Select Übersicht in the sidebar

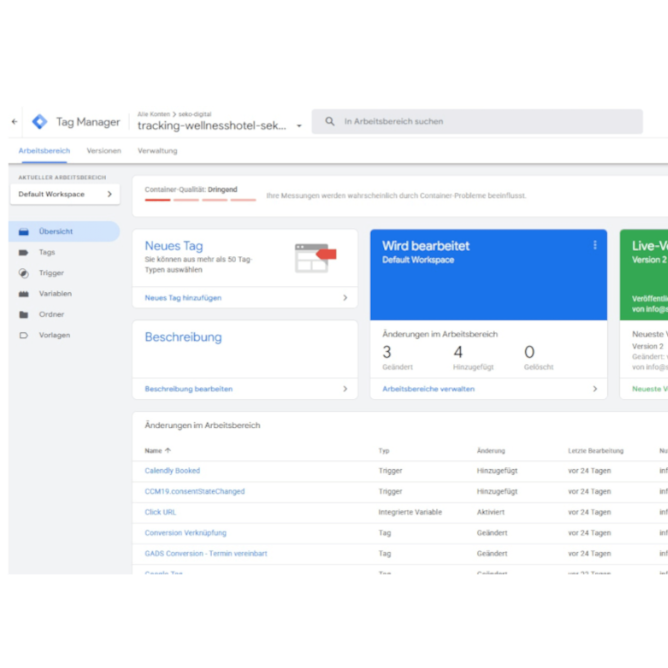point(55,231)
